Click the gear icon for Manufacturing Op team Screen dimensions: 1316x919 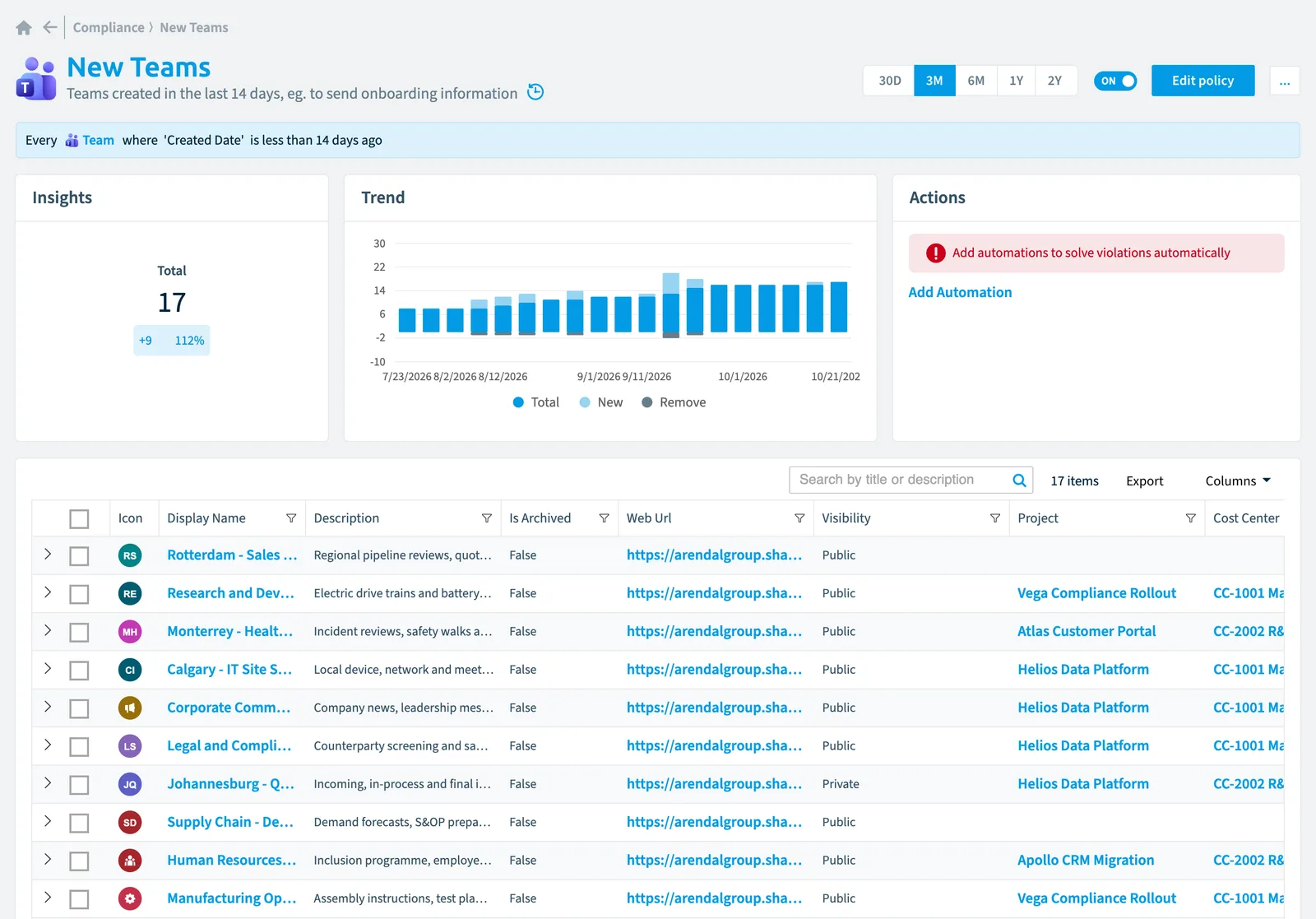130,899
